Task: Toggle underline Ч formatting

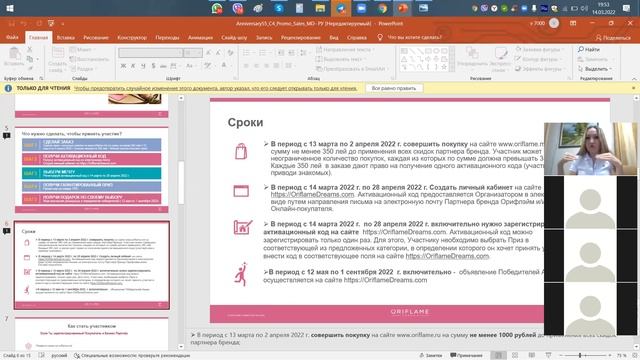Action: pyautogui.click(x=143, y=66)
